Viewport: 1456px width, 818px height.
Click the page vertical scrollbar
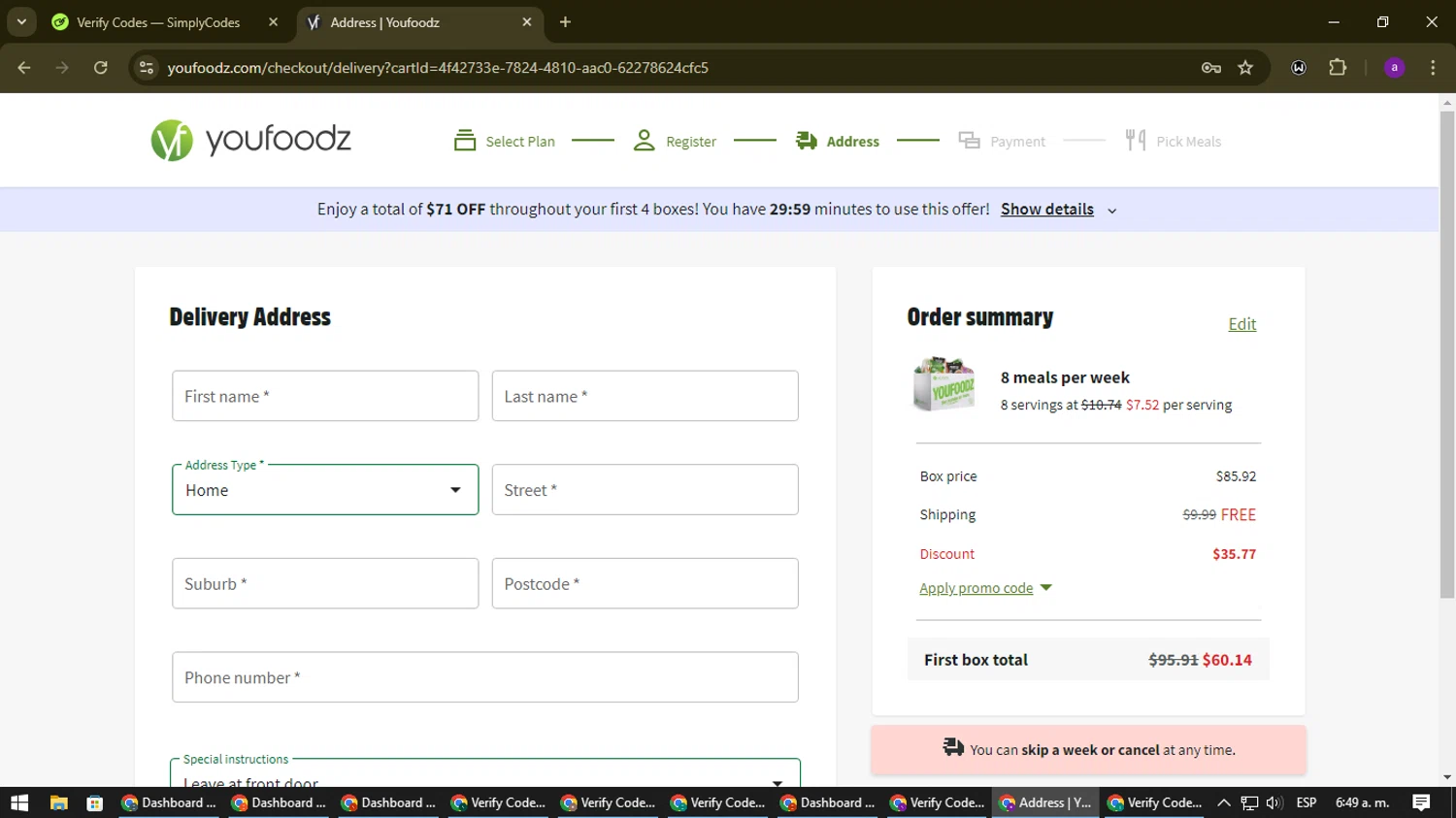point(1447,355)
